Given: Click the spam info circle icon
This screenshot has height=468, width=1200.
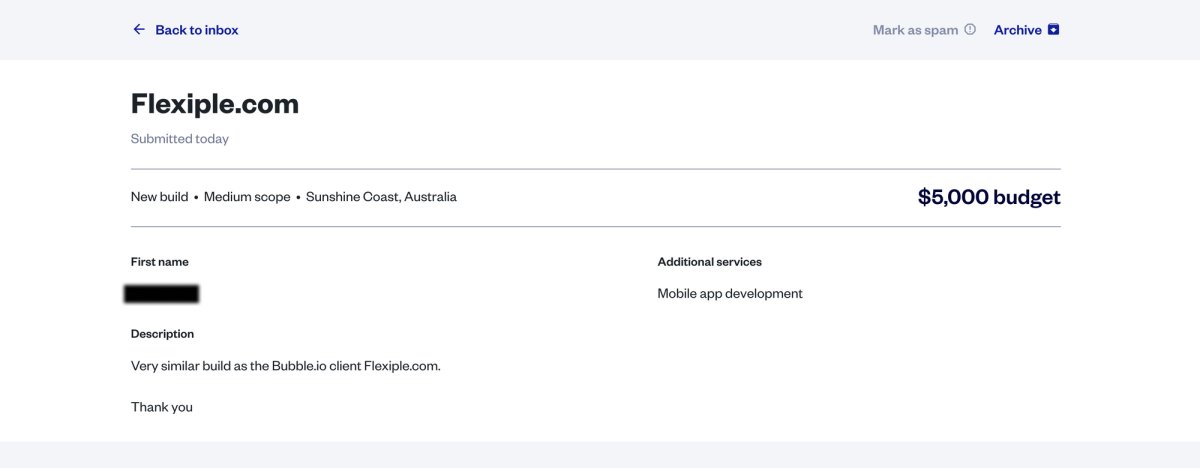Looking at the screenshot, I should point(970,30).
